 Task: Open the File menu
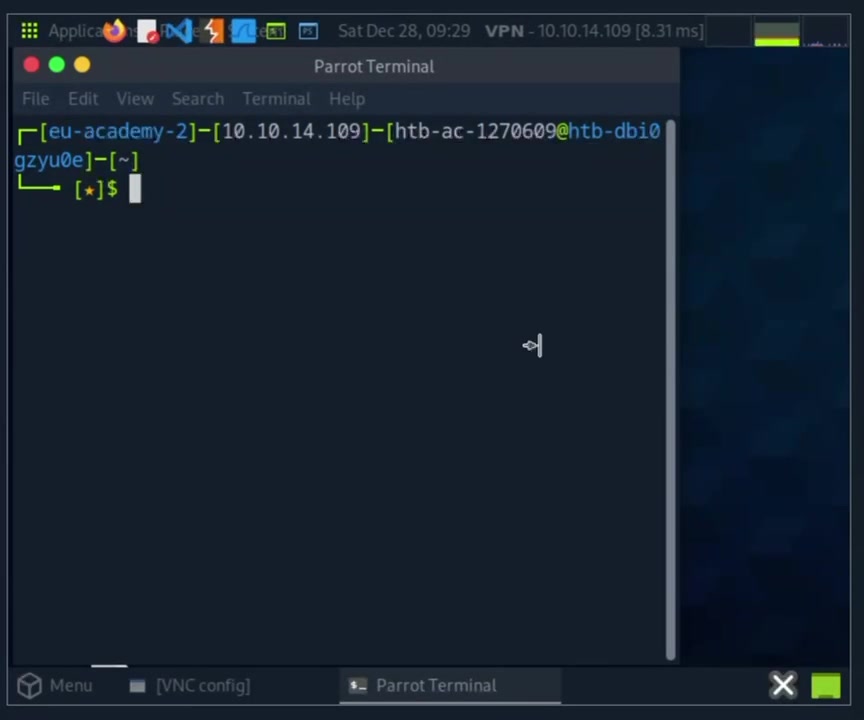pos(35,99)
